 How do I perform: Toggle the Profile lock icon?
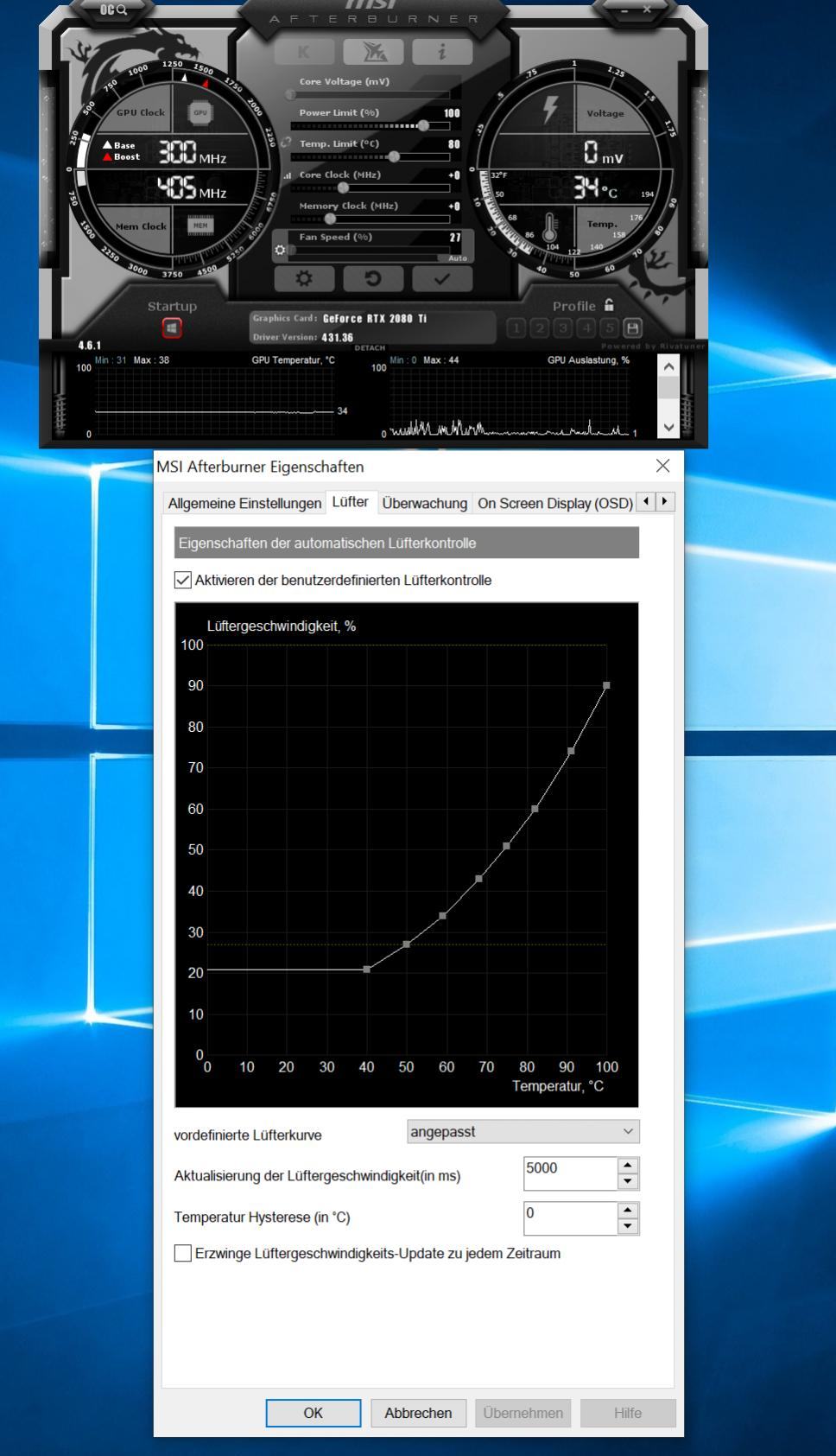(610, 305)
